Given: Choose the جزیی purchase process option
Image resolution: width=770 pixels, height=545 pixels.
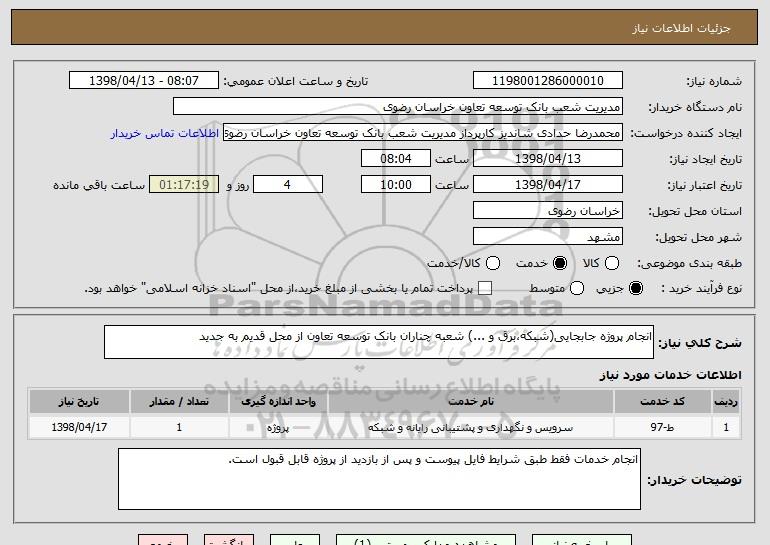Looking at the screenshot, I should coord(636,288).
